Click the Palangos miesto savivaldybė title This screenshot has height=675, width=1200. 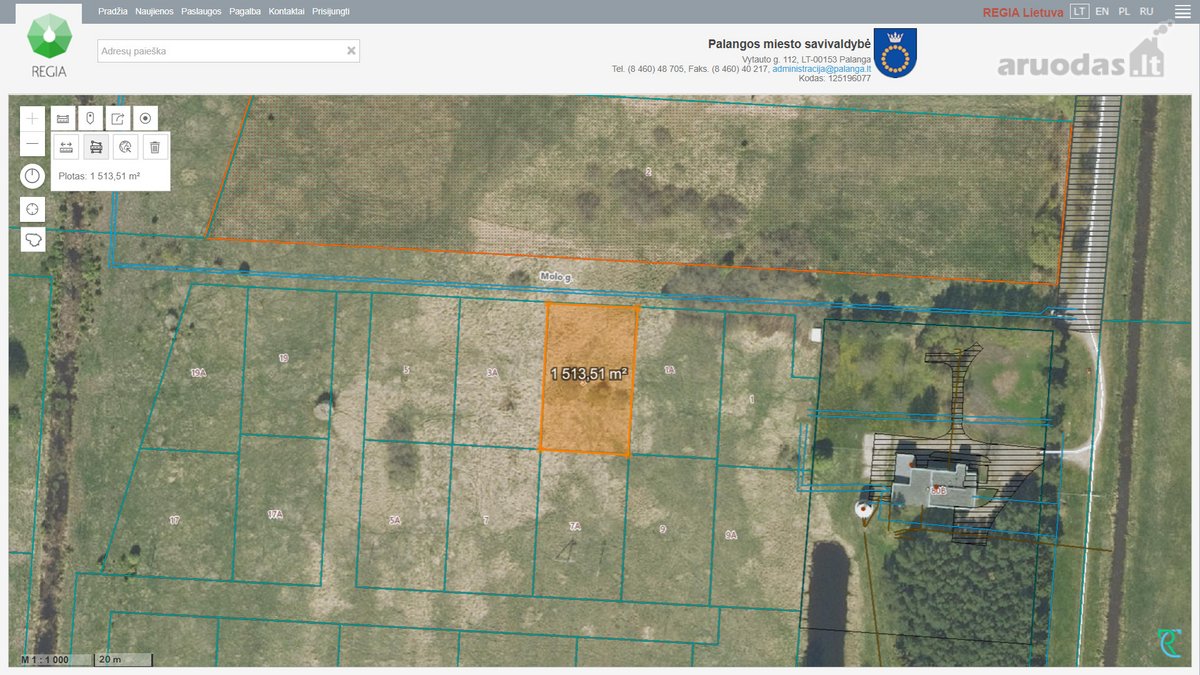pyautogui.click(x=789, y=44)
